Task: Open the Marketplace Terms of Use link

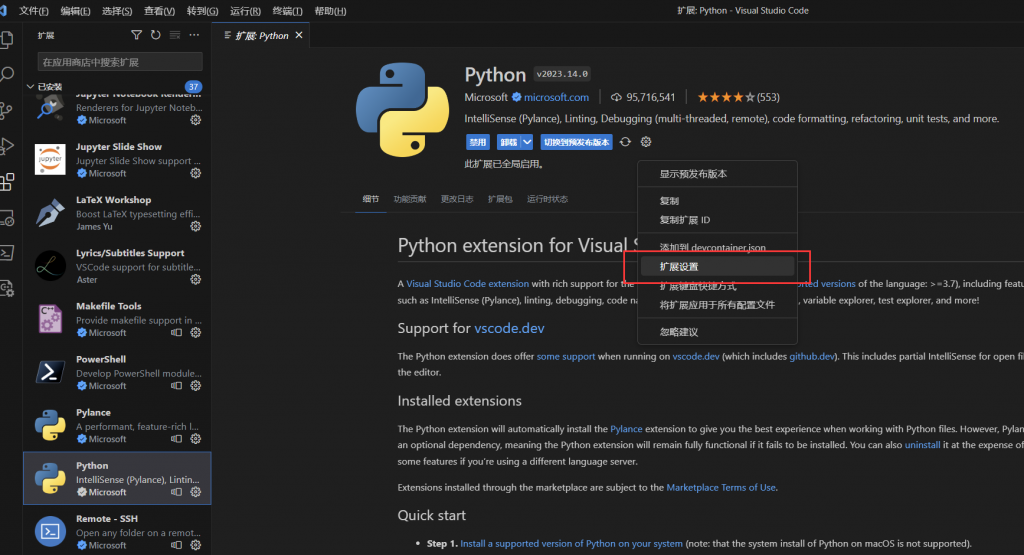Action: tap(721, 487)
